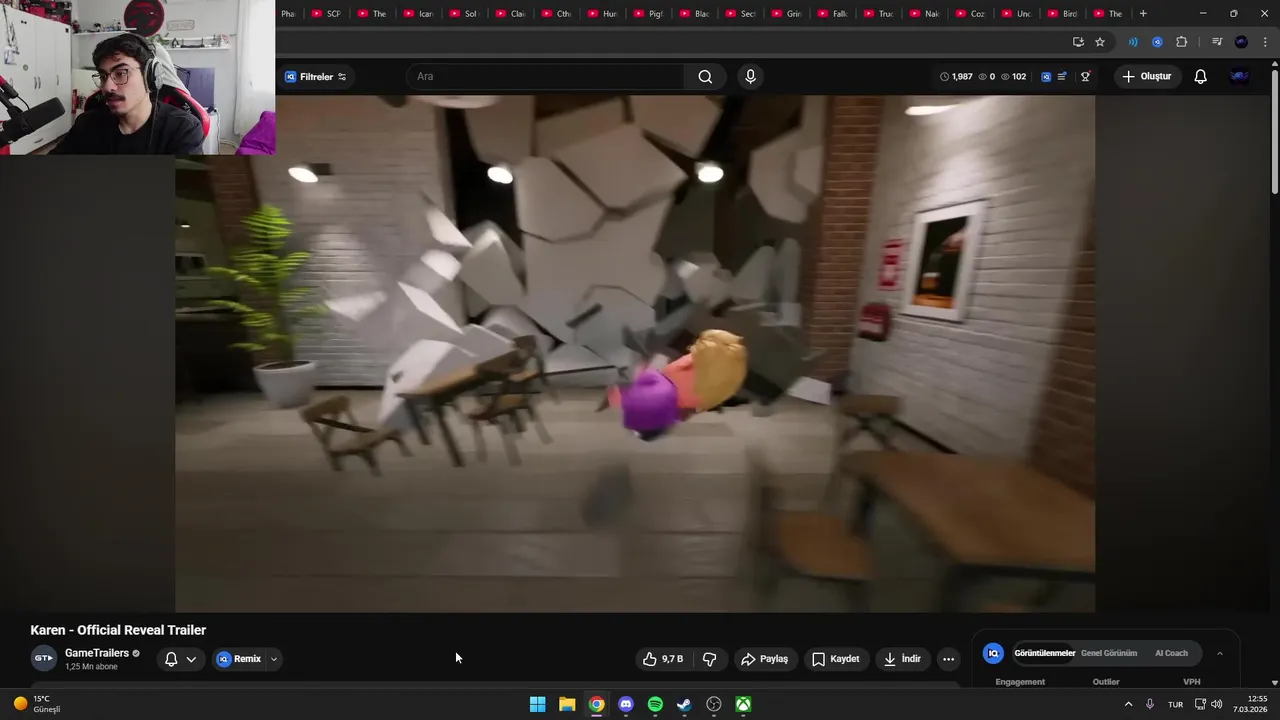Collapse the vidIQ panel with chevron

[x=1219, y=653]
